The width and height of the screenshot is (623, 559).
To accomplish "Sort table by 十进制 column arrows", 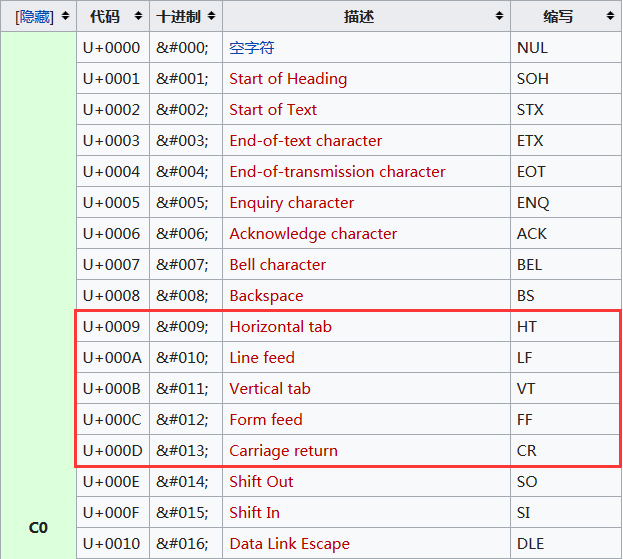I will [x=211, y=16].
